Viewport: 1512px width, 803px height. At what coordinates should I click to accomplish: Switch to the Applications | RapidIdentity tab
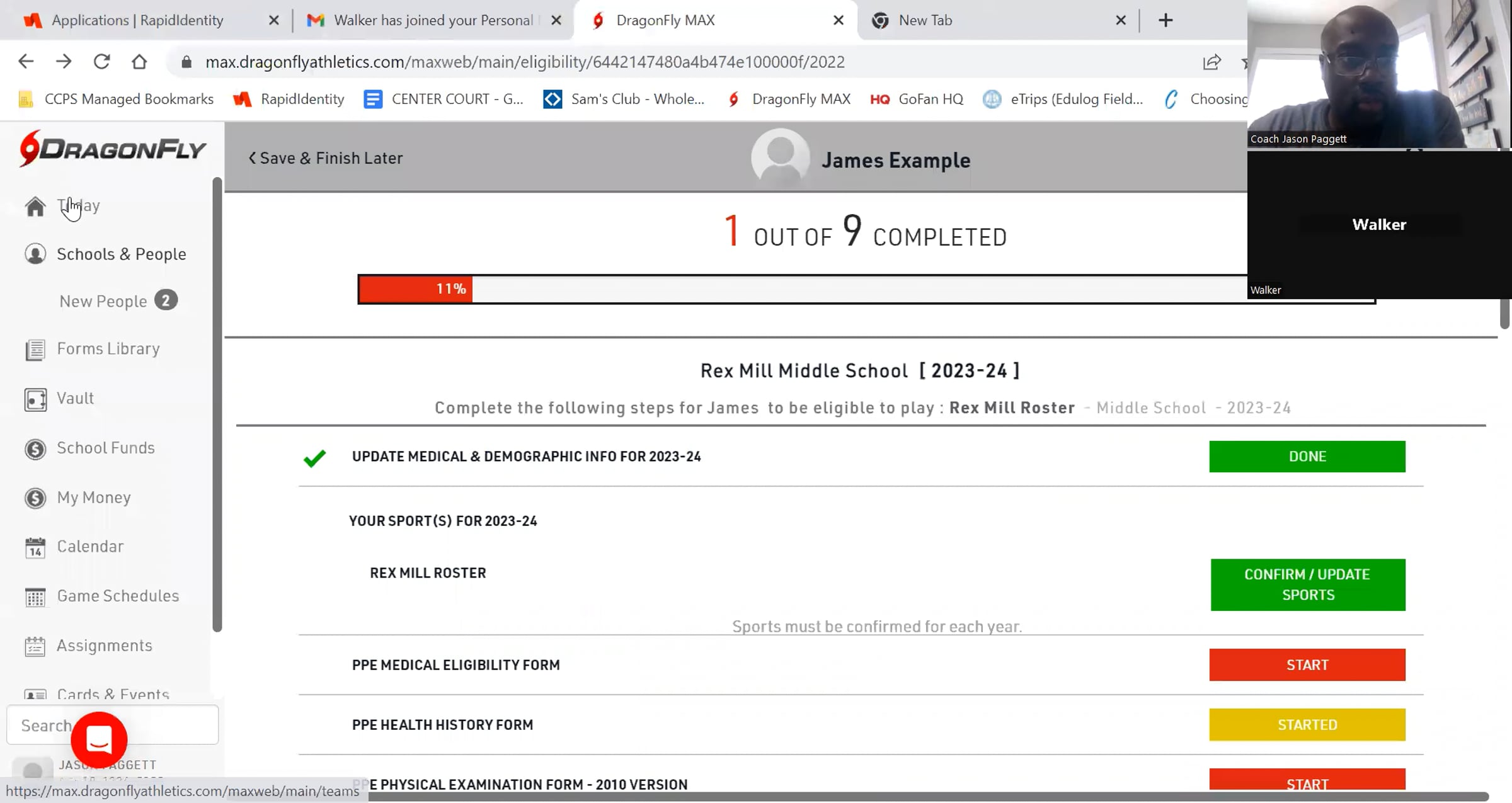click(x=137, y=20)
